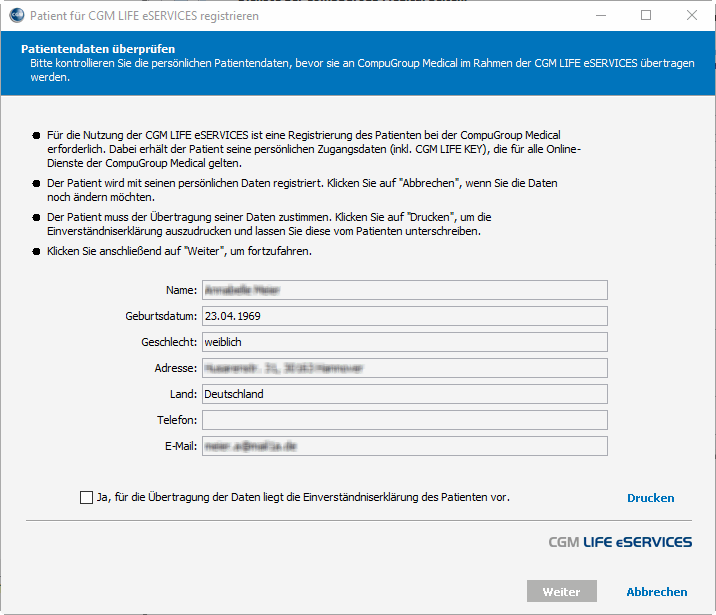Click the Drucken link
Screen dimensions: 716x615
click(650, 498)
